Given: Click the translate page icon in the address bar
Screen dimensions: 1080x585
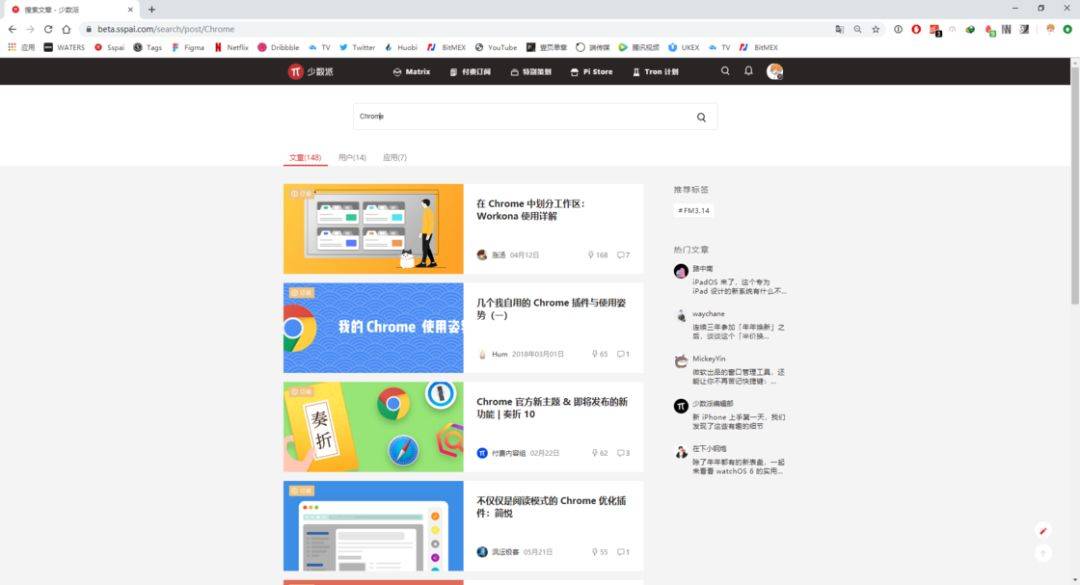Looking at the screenshot, I should (839, 29).
